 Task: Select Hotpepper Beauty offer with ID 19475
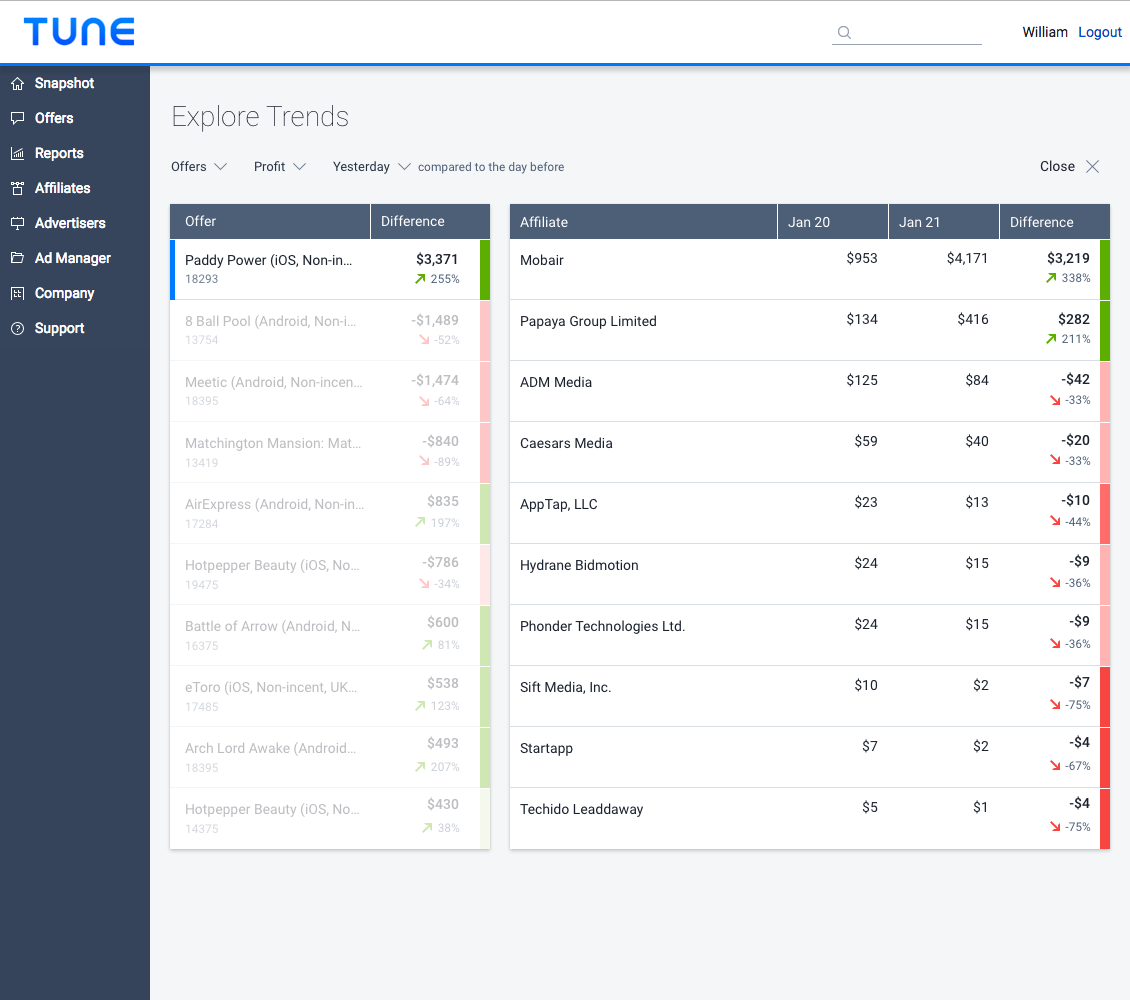(330, 574)
